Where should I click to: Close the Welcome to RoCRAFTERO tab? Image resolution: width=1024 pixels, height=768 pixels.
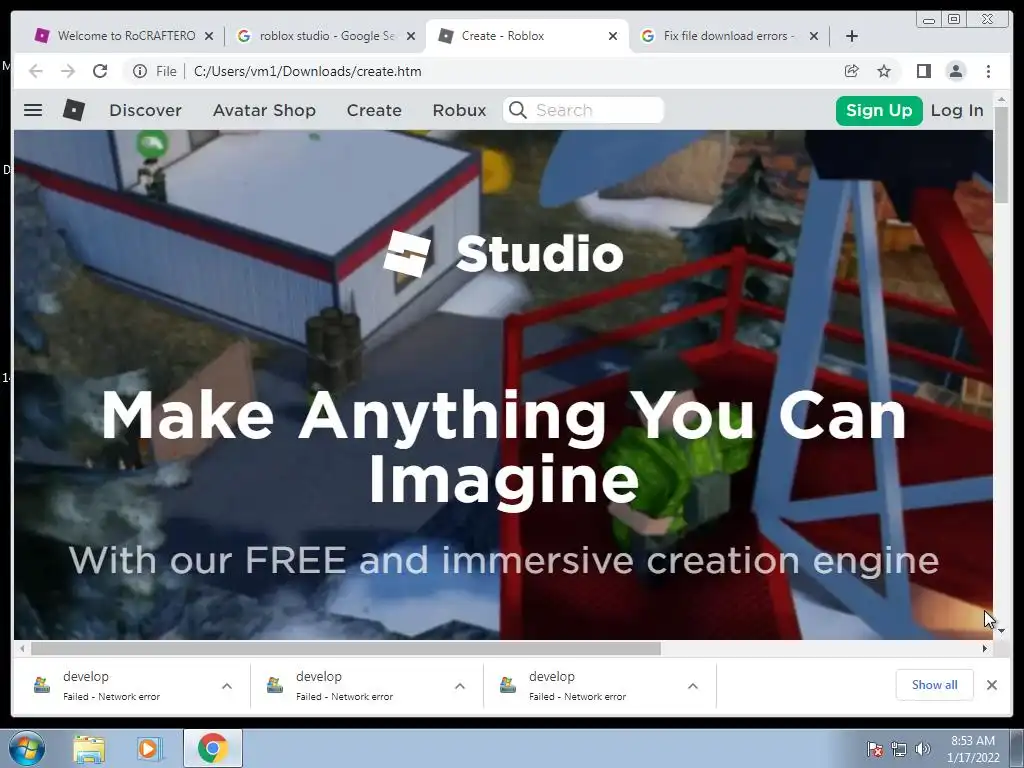click(209, 36)
